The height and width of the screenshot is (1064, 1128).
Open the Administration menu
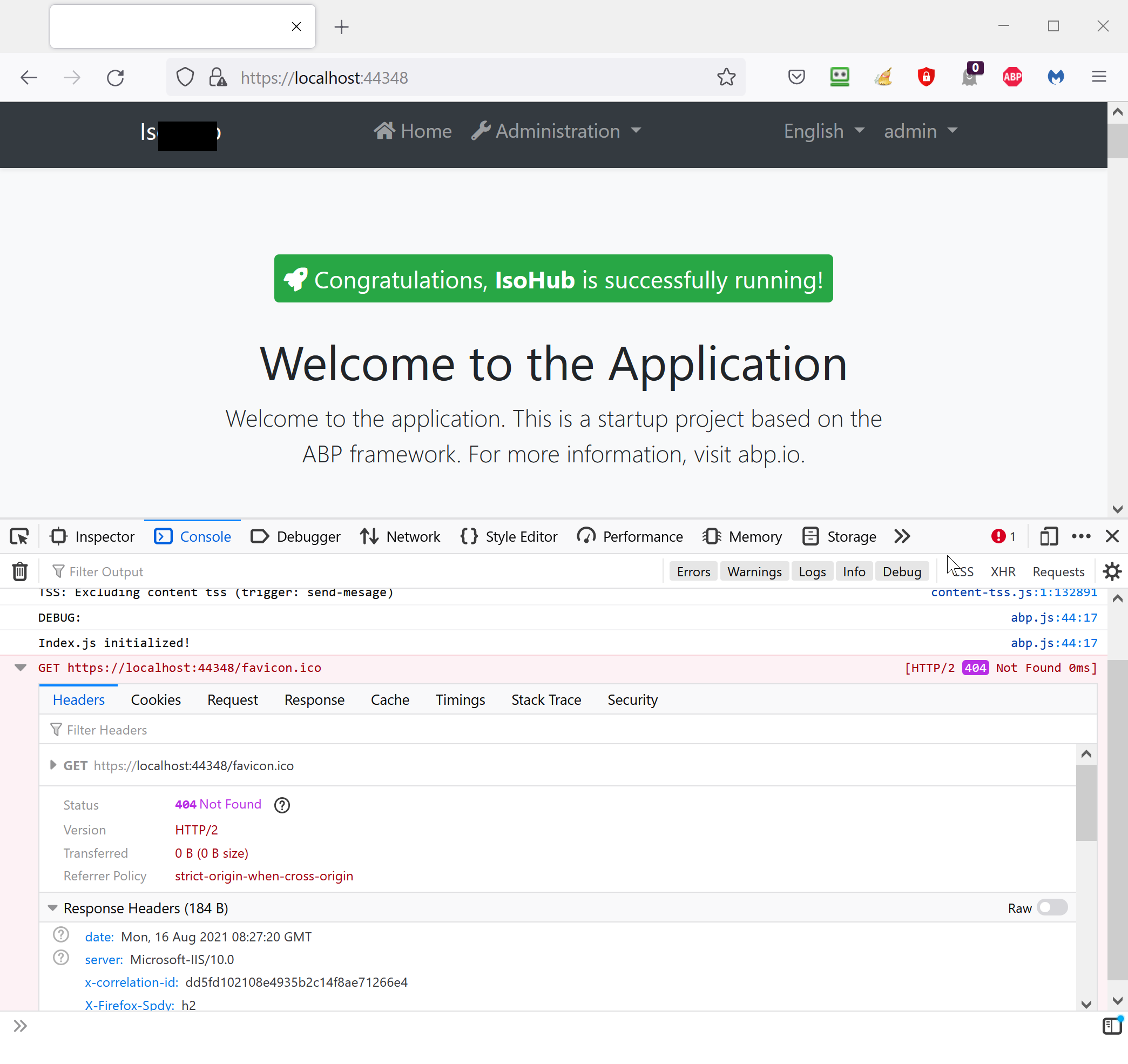[x=556, y=131]
